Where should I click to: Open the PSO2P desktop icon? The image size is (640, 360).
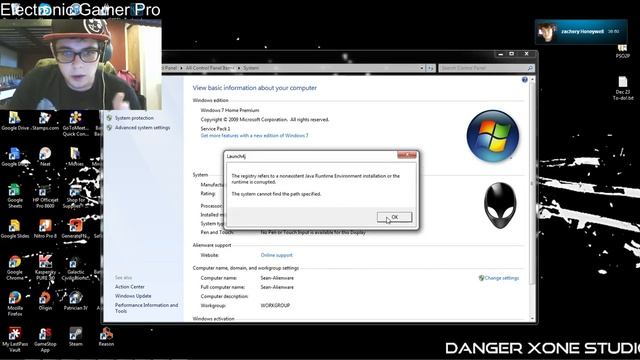point(622,51)
